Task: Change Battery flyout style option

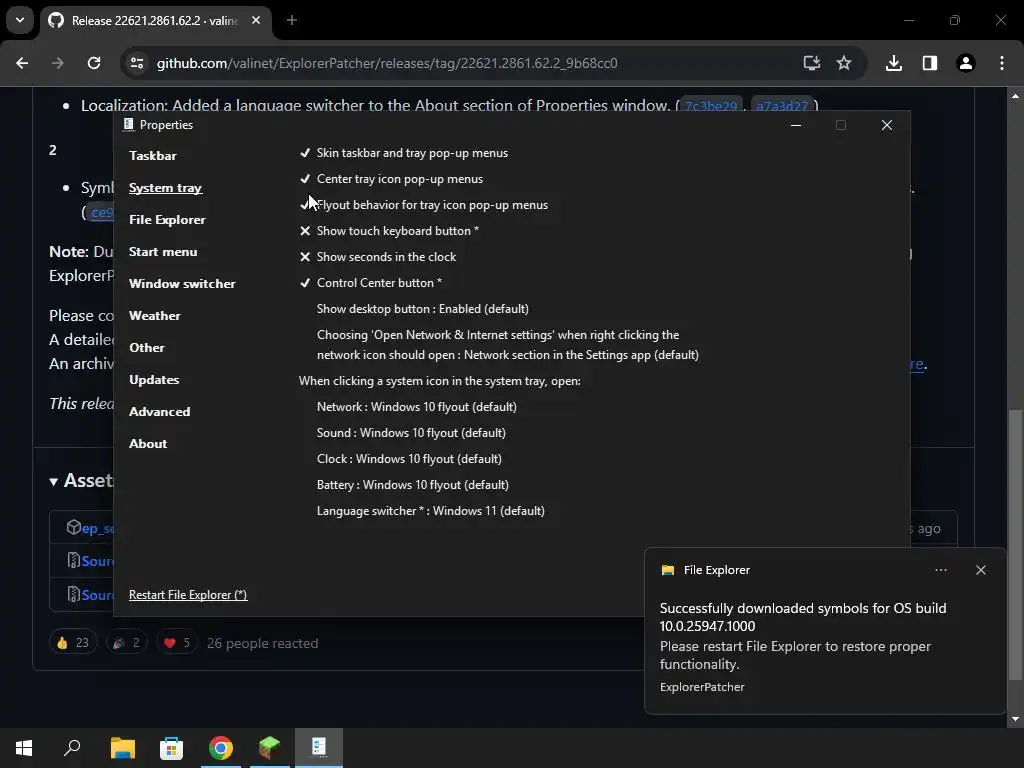Action: click(x=413, y=485)
